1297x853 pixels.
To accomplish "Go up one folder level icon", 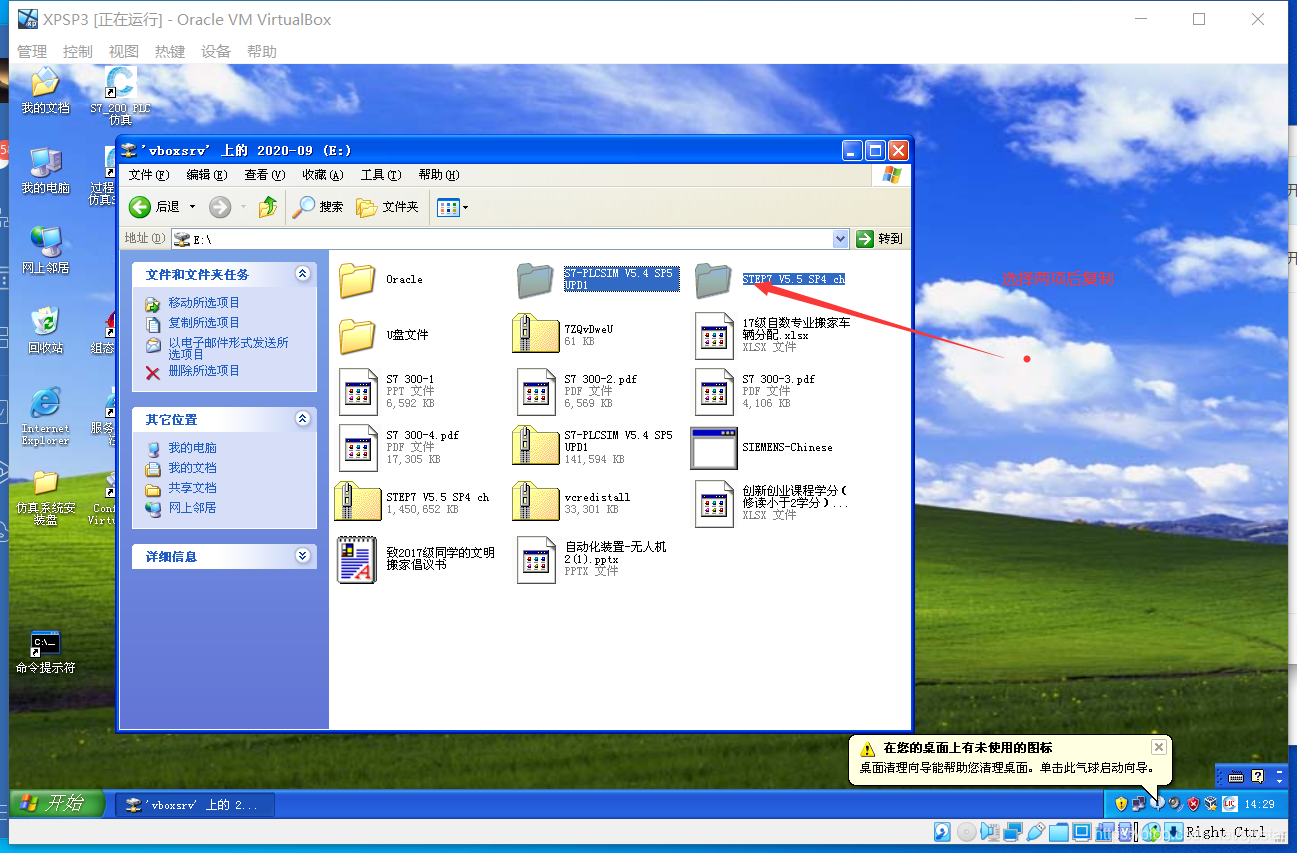I will coord(267,207).
